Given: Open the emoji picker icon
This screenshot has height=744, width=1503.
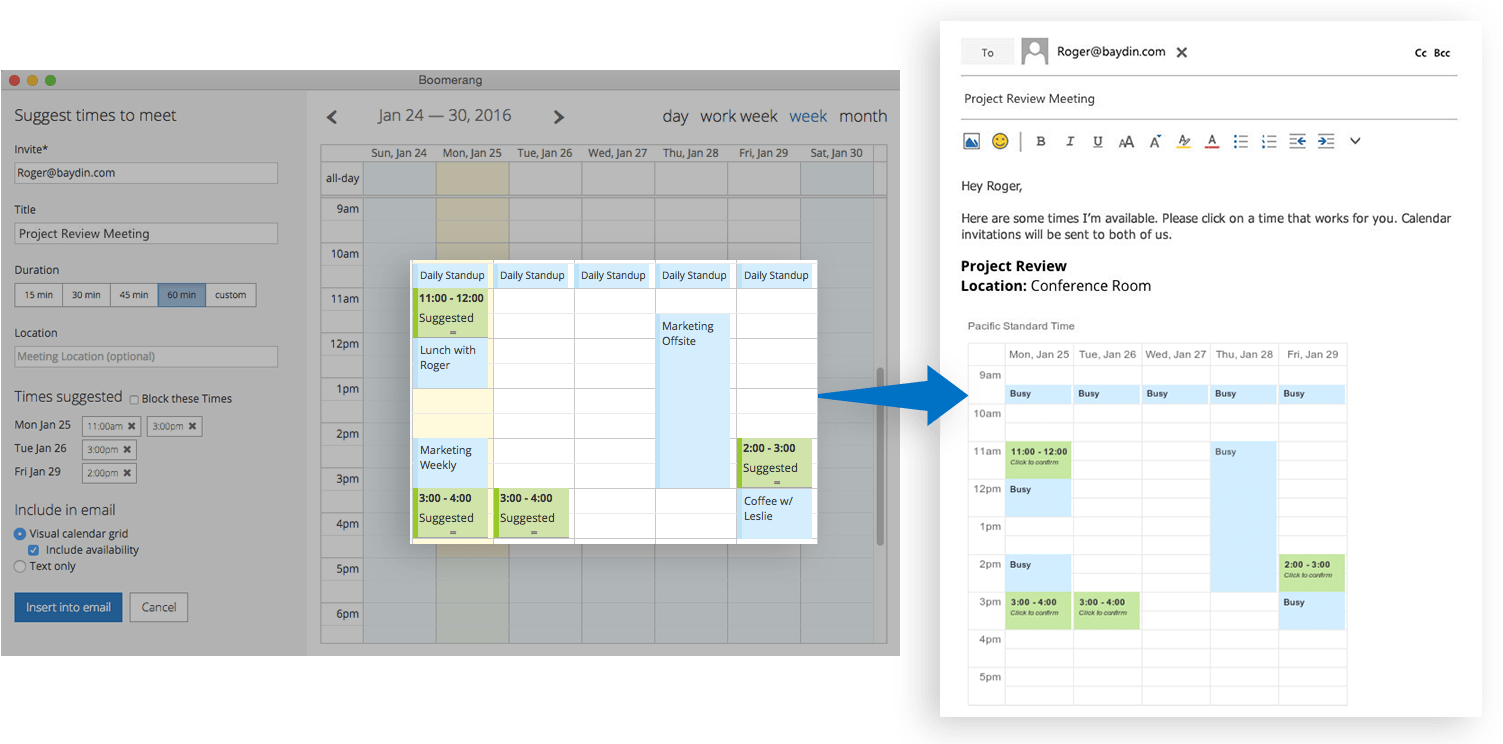Looking at the screenshot, I should tap(1000, 141).
